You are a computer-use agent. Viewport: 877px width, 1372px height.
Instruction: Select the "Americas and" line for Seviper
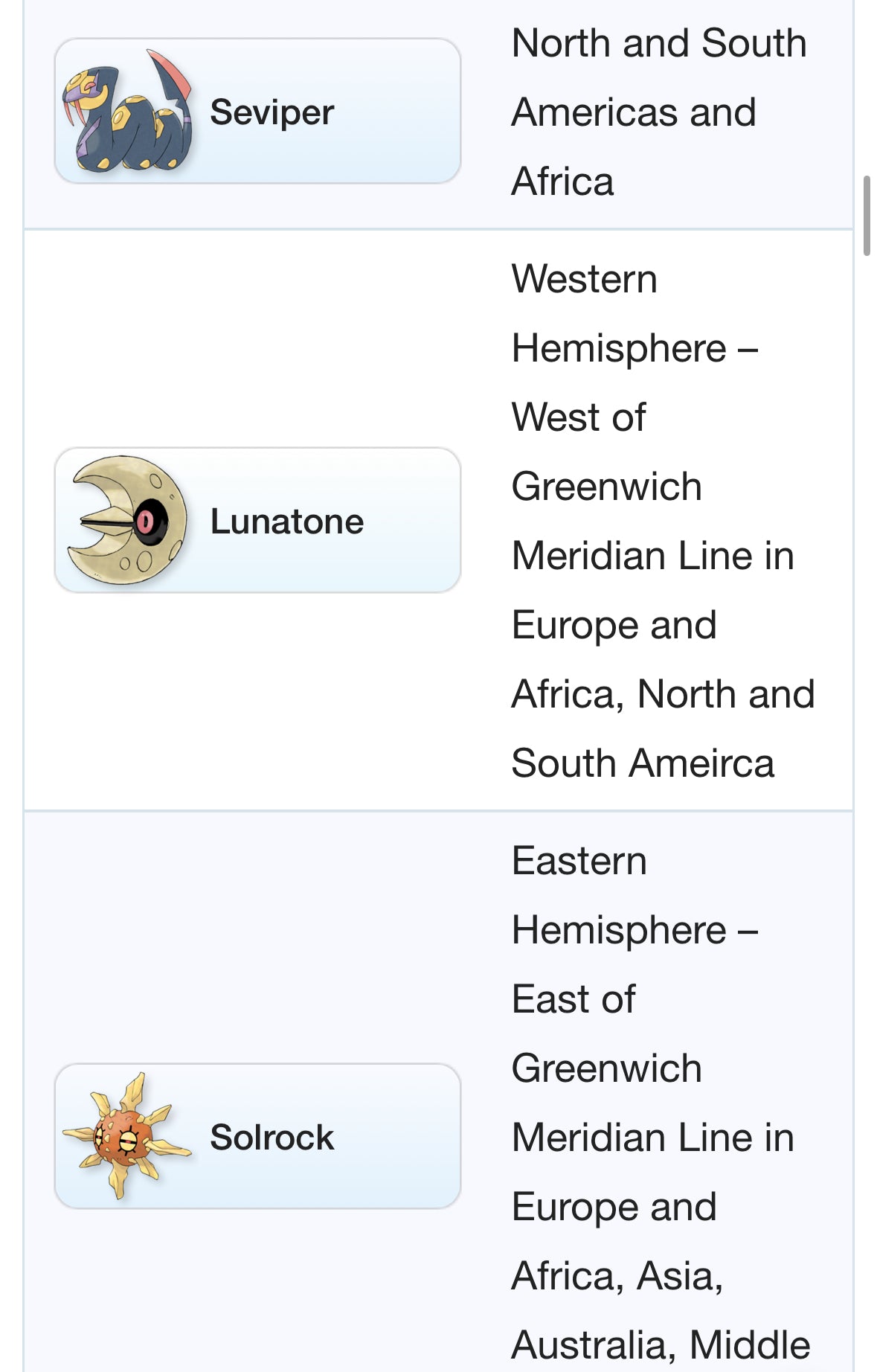tap(634, 112)
